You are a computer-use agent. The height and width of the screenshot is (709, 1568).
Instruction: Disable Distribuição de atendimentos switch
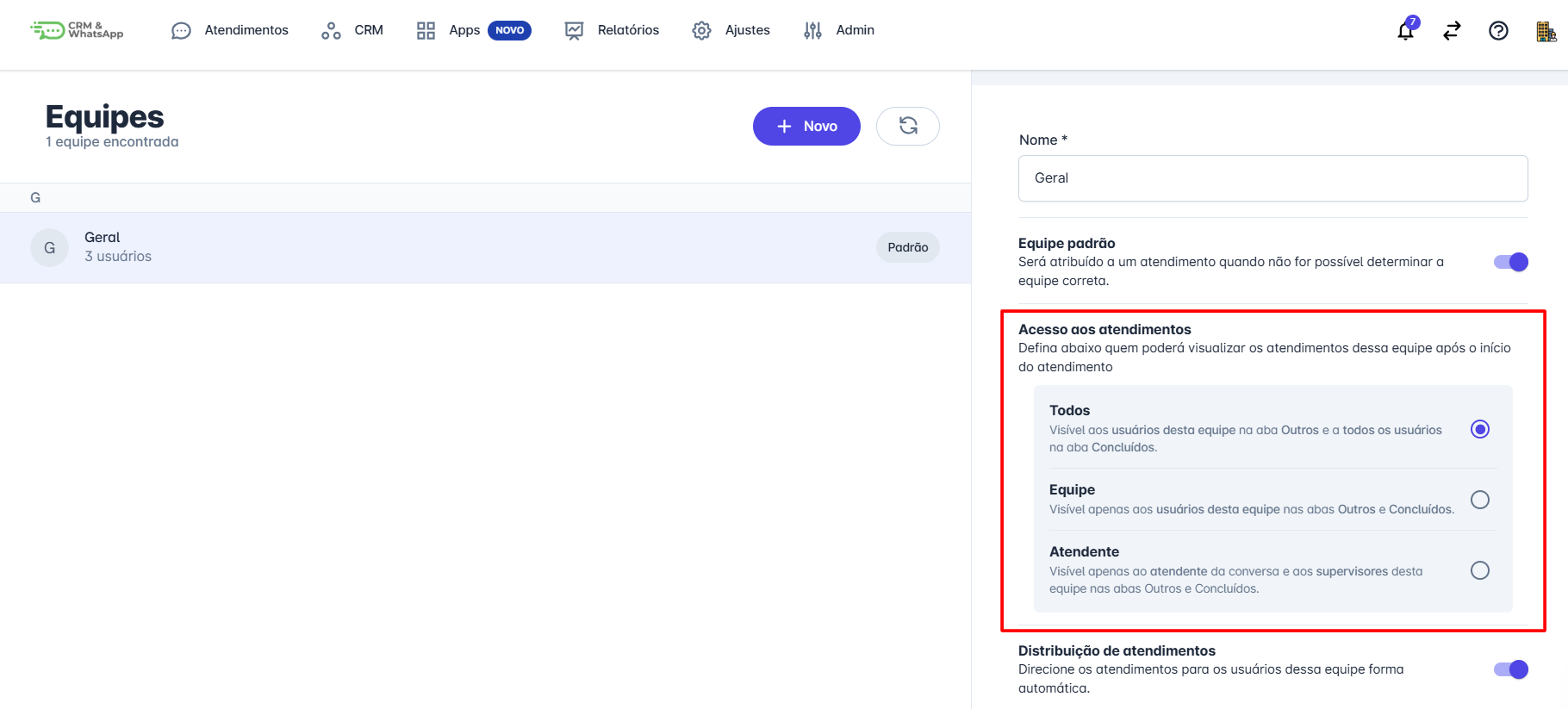pos(1511,669)
